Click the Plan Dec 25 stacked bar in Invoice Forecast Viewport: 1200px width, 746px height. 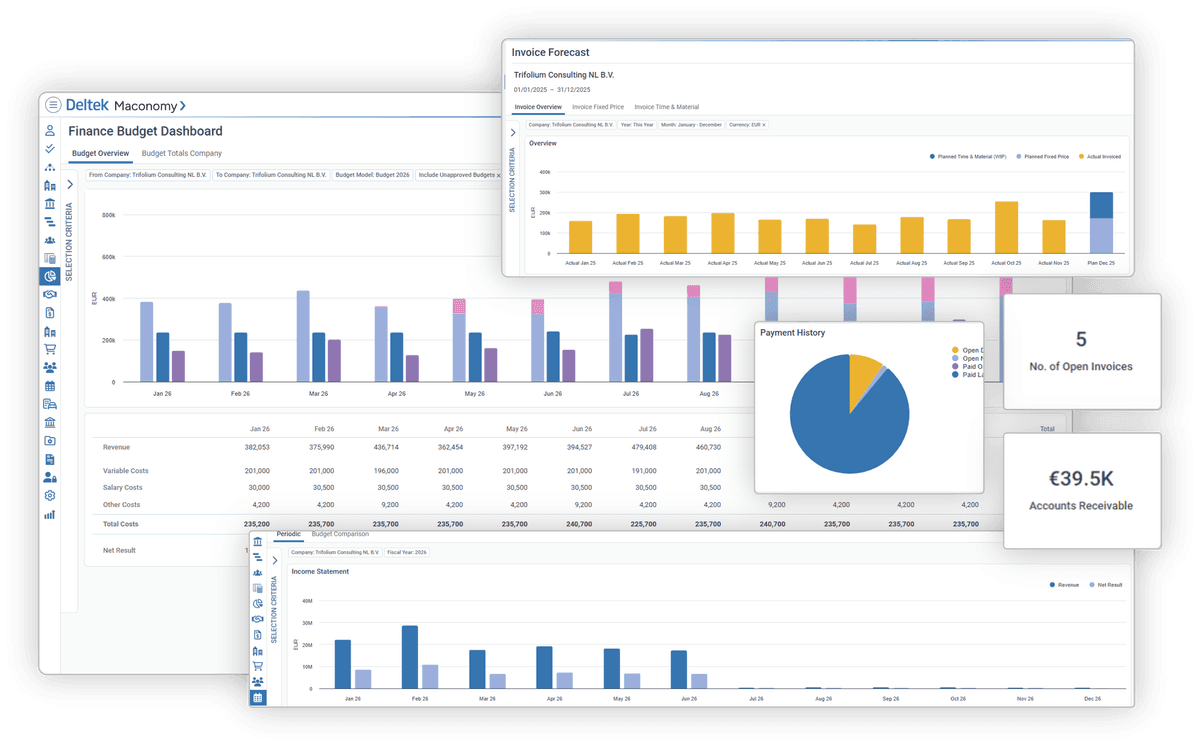pyautogui.click(x=1101, y=223)
